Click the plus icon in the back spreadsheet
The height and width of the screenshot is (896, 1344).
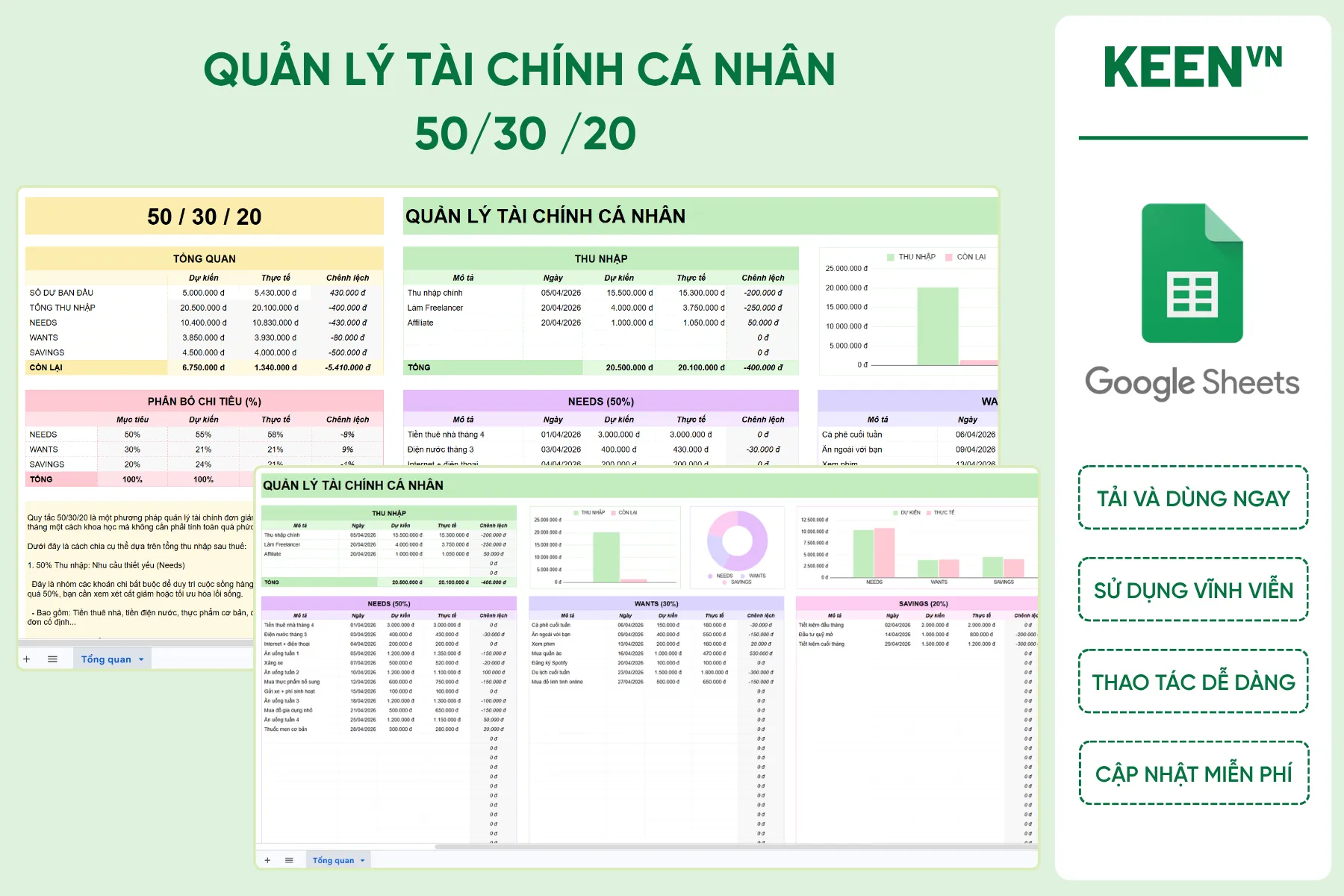(x=27, y=659)
